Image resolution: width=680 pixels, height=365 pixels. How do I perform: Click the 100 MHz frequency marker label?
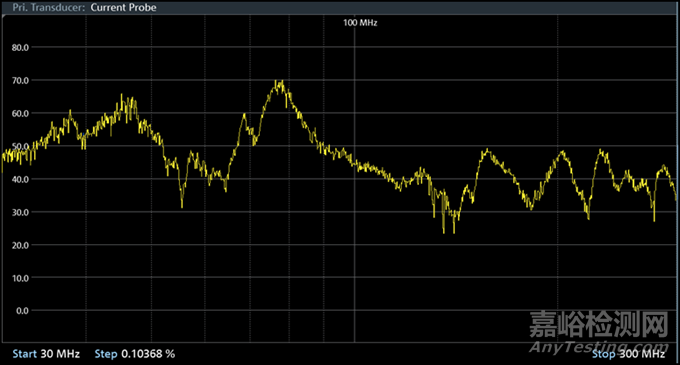point(360,23)
